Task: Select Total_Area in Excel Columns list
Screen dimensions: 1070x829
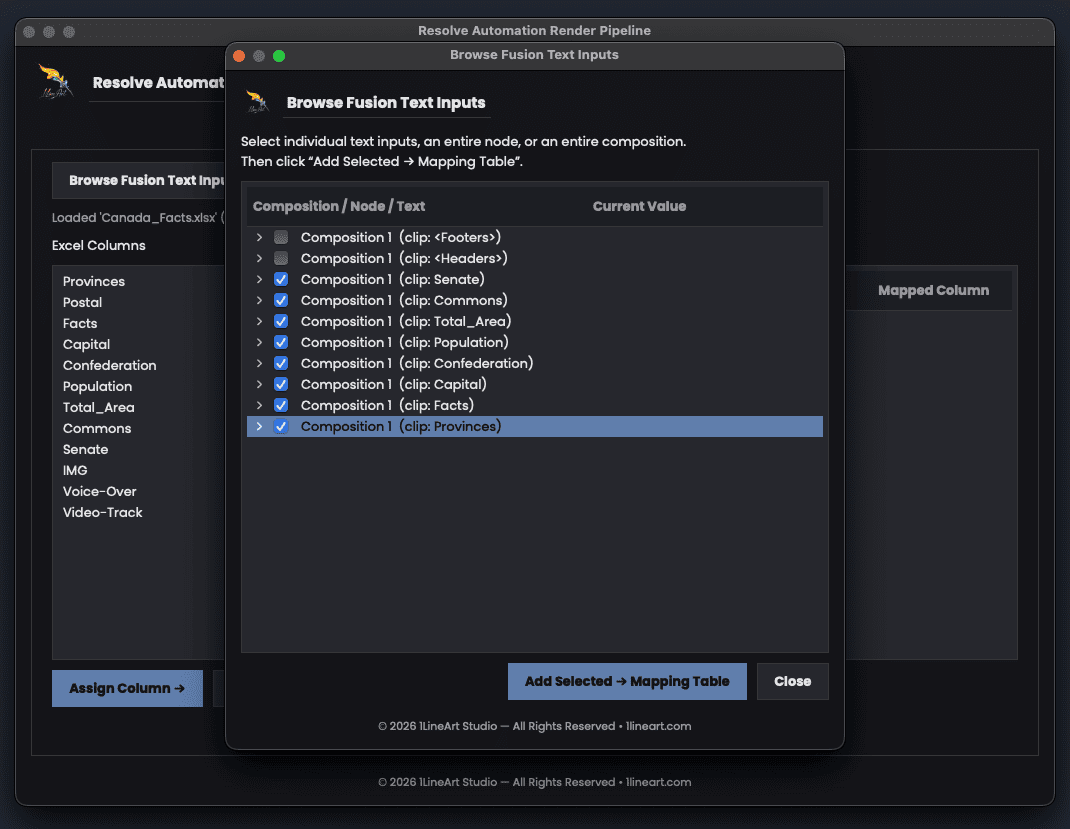Action: tap(98, 407)
